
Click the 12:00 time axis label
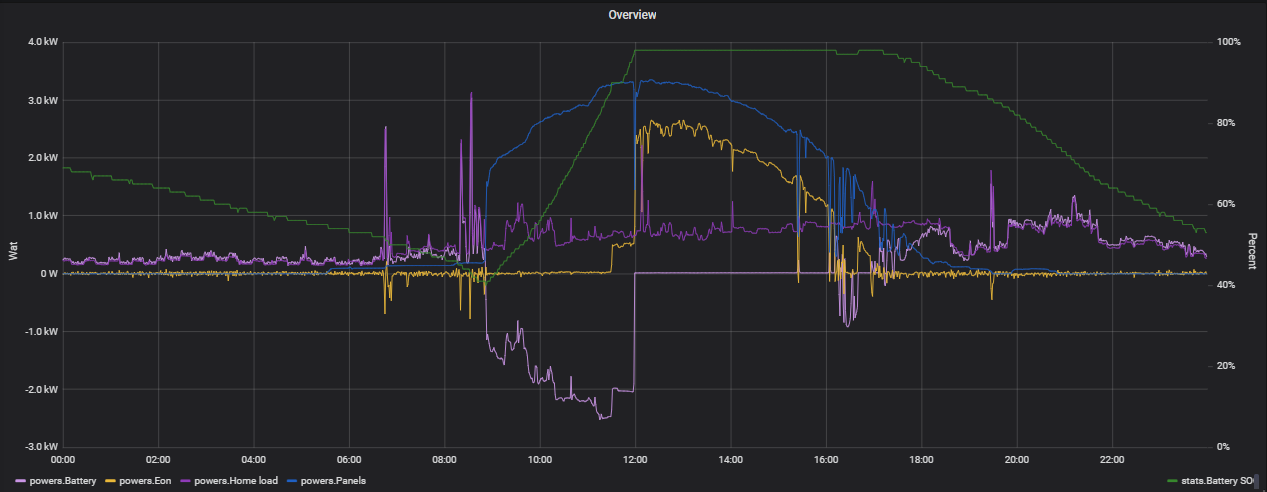point(635,460)
